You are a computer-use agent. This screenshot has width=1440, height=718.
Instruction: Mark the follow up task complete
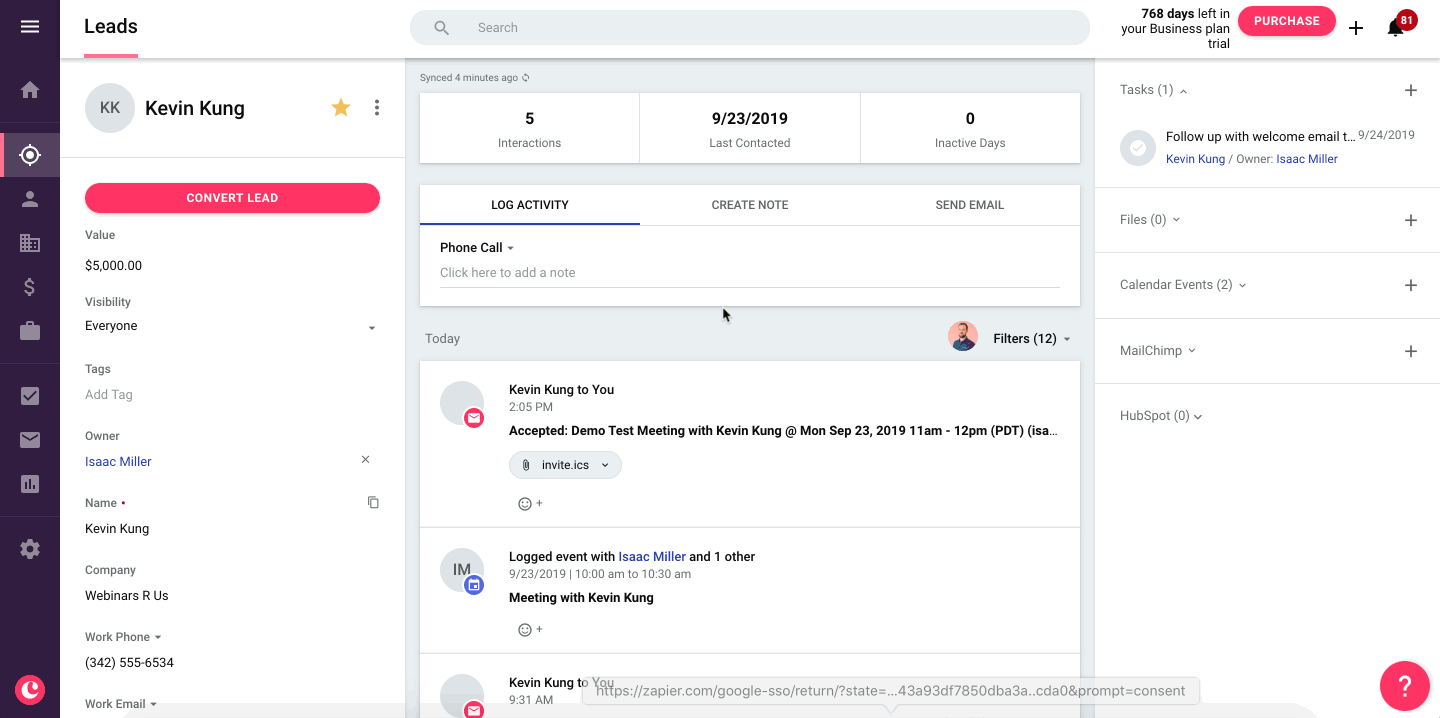(x=1137, y=147)
